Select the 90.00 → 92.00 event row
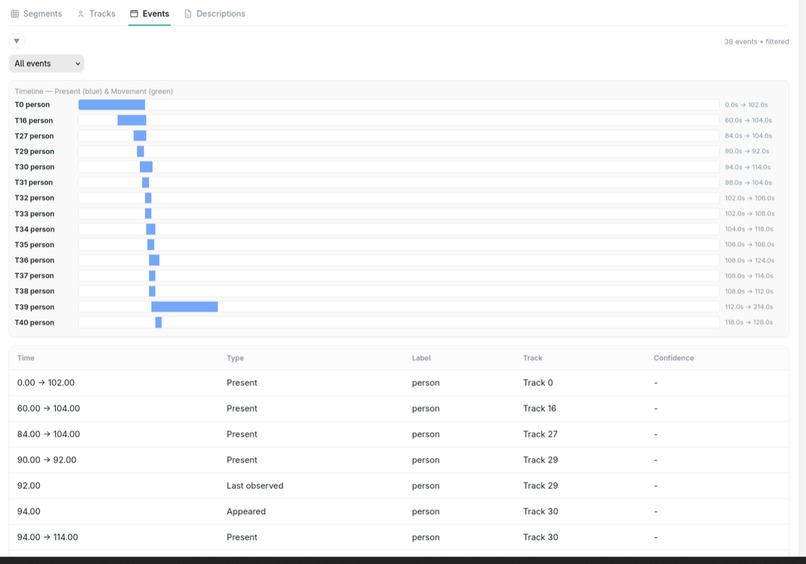Image resolution: width=806 pixels, height=564 pixels. tap(398, 460)
